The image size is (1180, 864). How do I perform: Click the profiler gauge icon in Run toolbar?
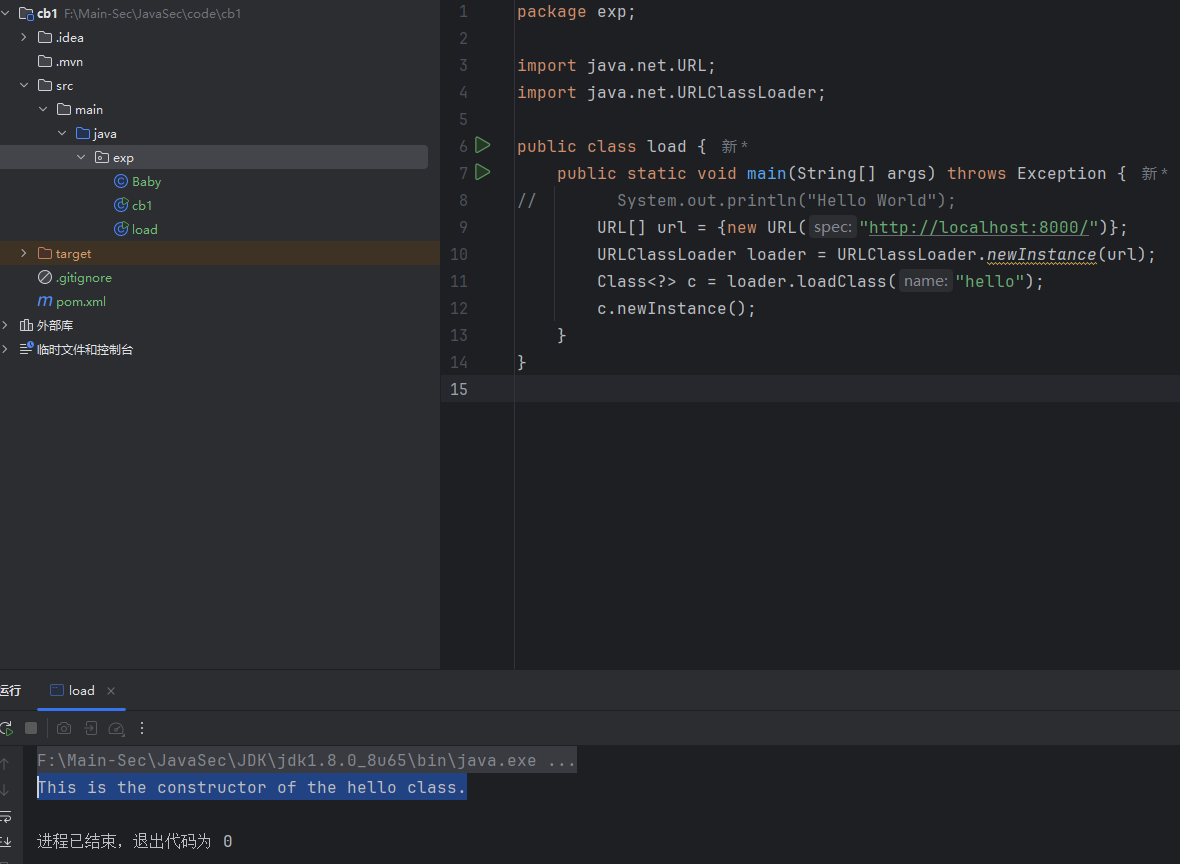[116, 728]
